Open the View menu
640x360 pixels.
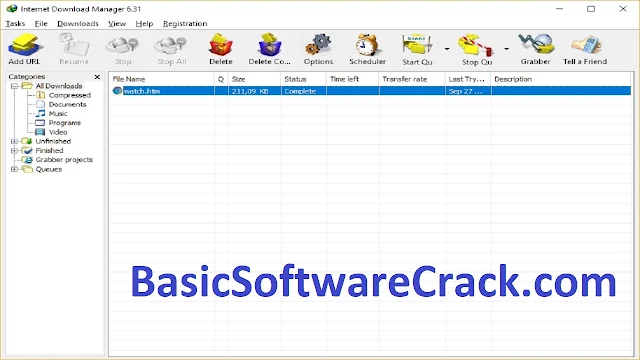click(x=117, y=24)
